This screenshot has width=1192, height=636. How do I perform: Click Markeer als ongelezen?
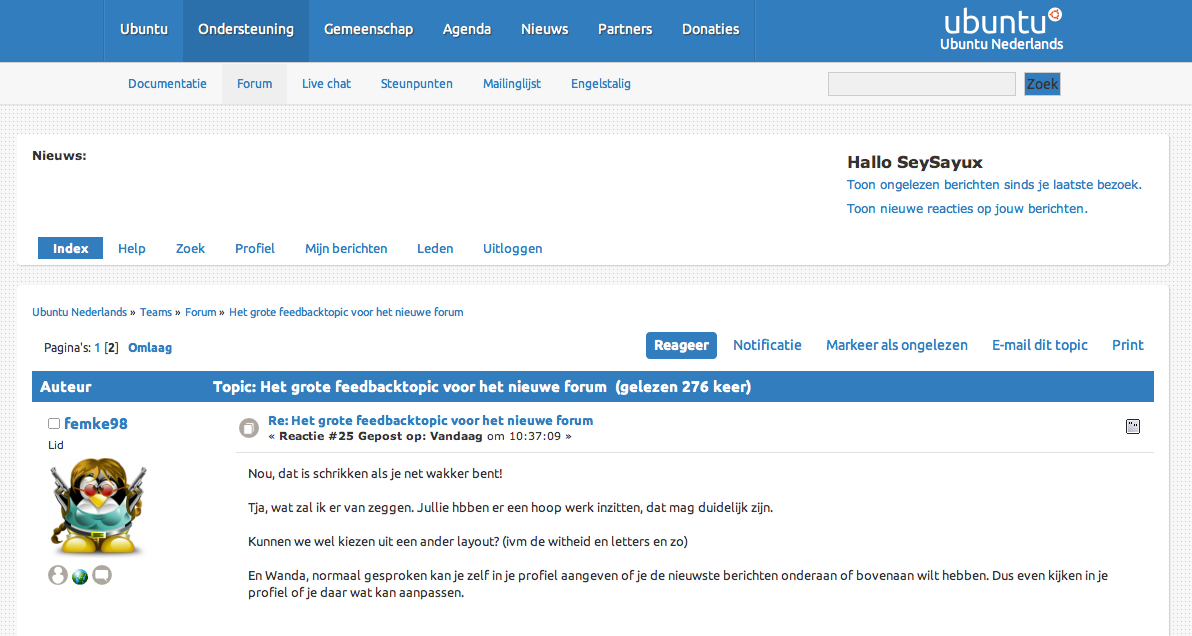click(896, 345)
